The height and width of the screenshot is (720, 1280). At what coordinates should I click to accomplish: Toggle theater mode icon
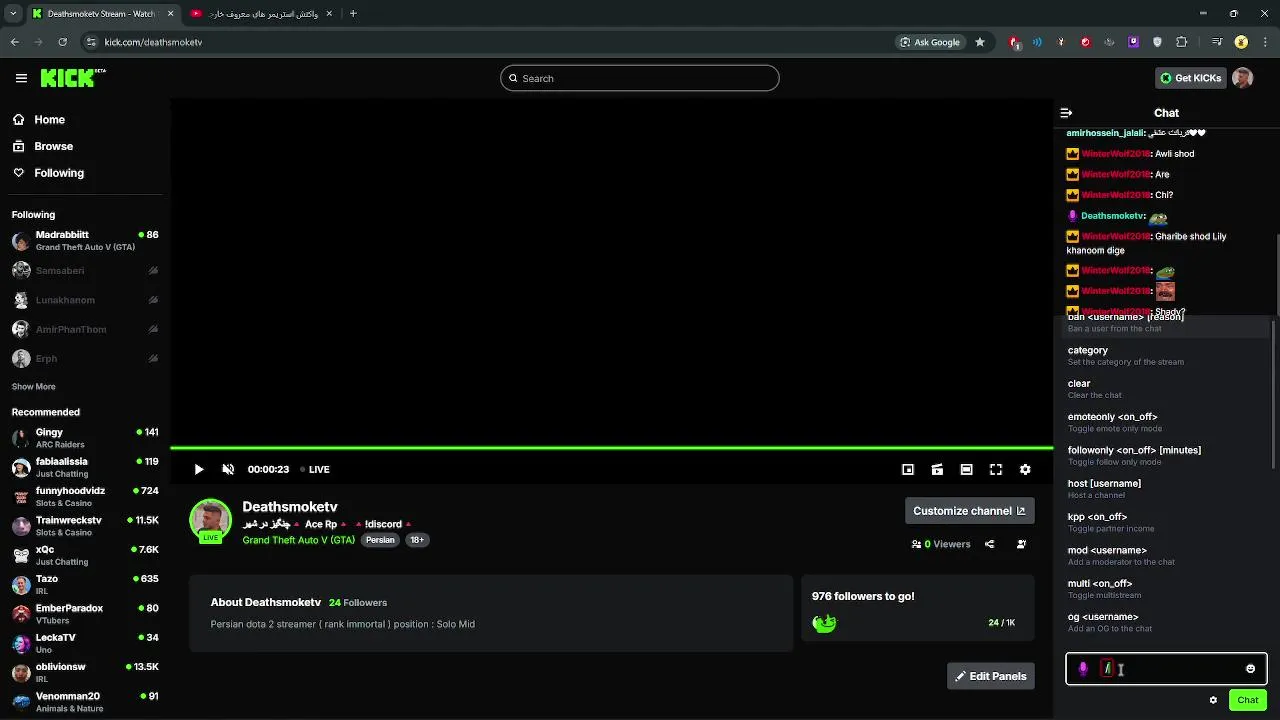(x=966, y=469)
